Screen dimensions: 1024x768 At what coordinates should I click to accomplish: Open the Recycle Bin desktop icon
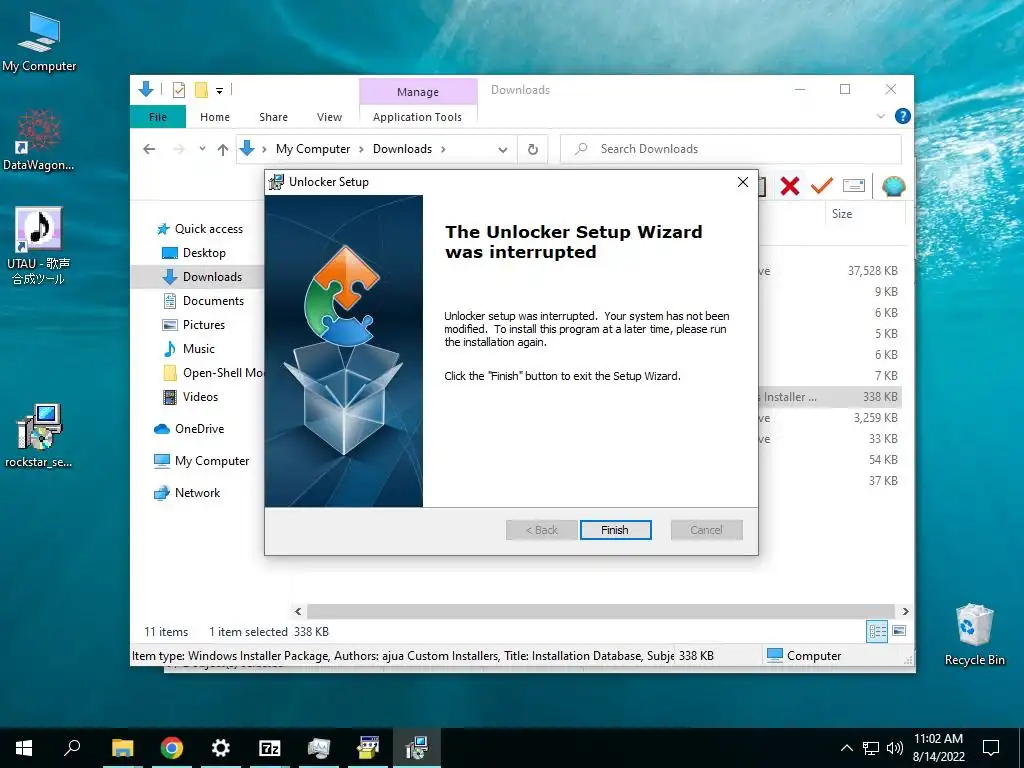974,634
